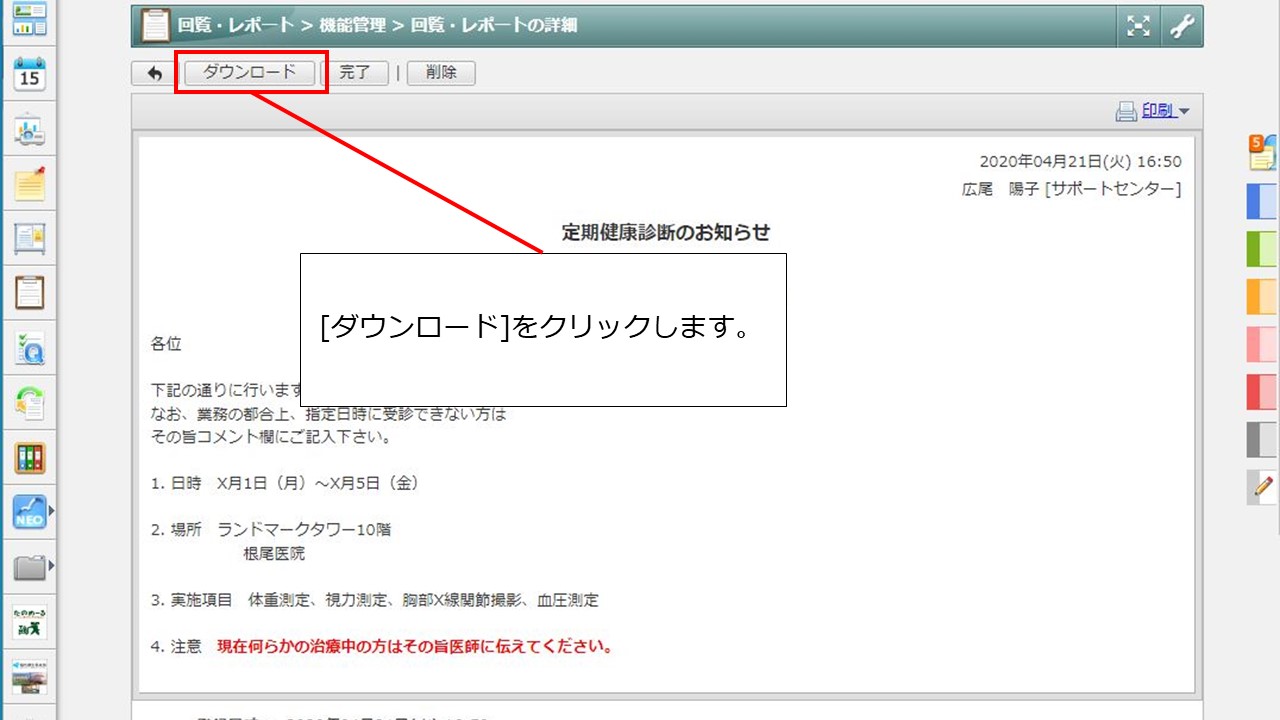Go to 機能管理 in the breadcrumb
Screen dimensions: 1280x720
353,26
